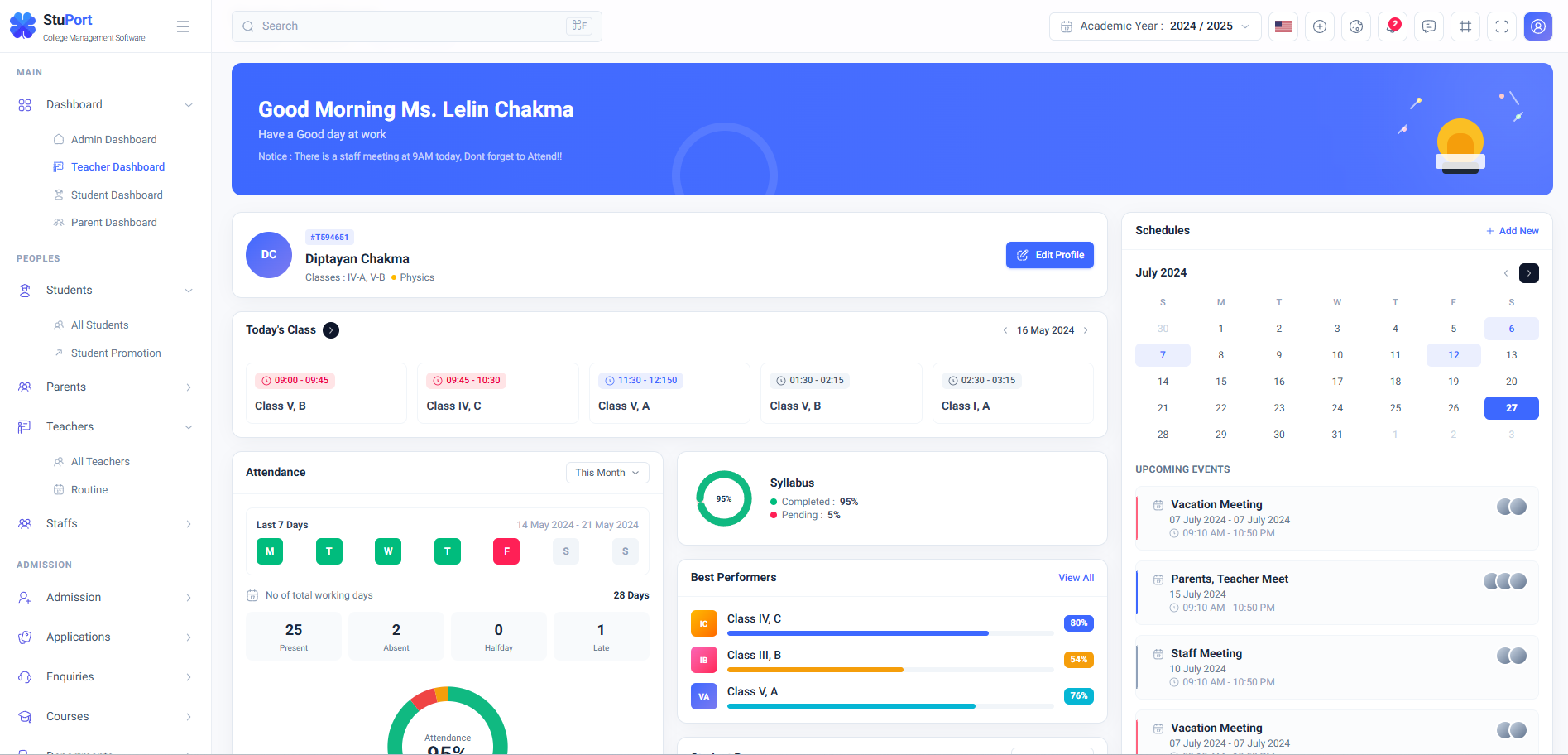Expand the Applications menu
Image resolution: width=1568 pixels, height=755 pixels.
tap(189, 637)
